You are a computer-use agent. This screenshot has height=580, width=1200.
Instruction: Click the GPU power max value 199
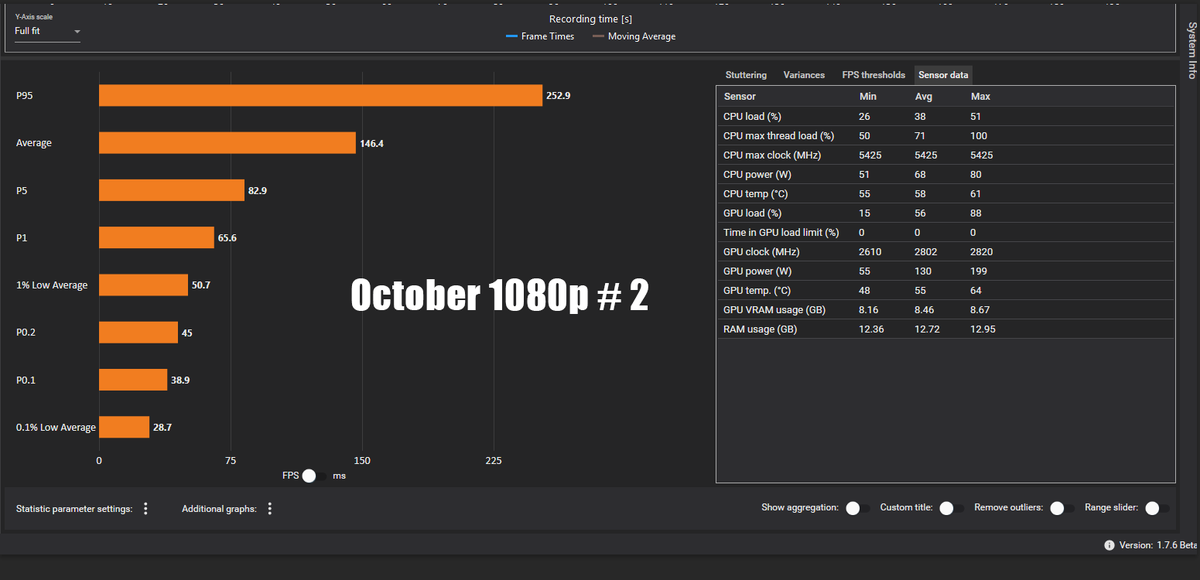click(979, 270)
